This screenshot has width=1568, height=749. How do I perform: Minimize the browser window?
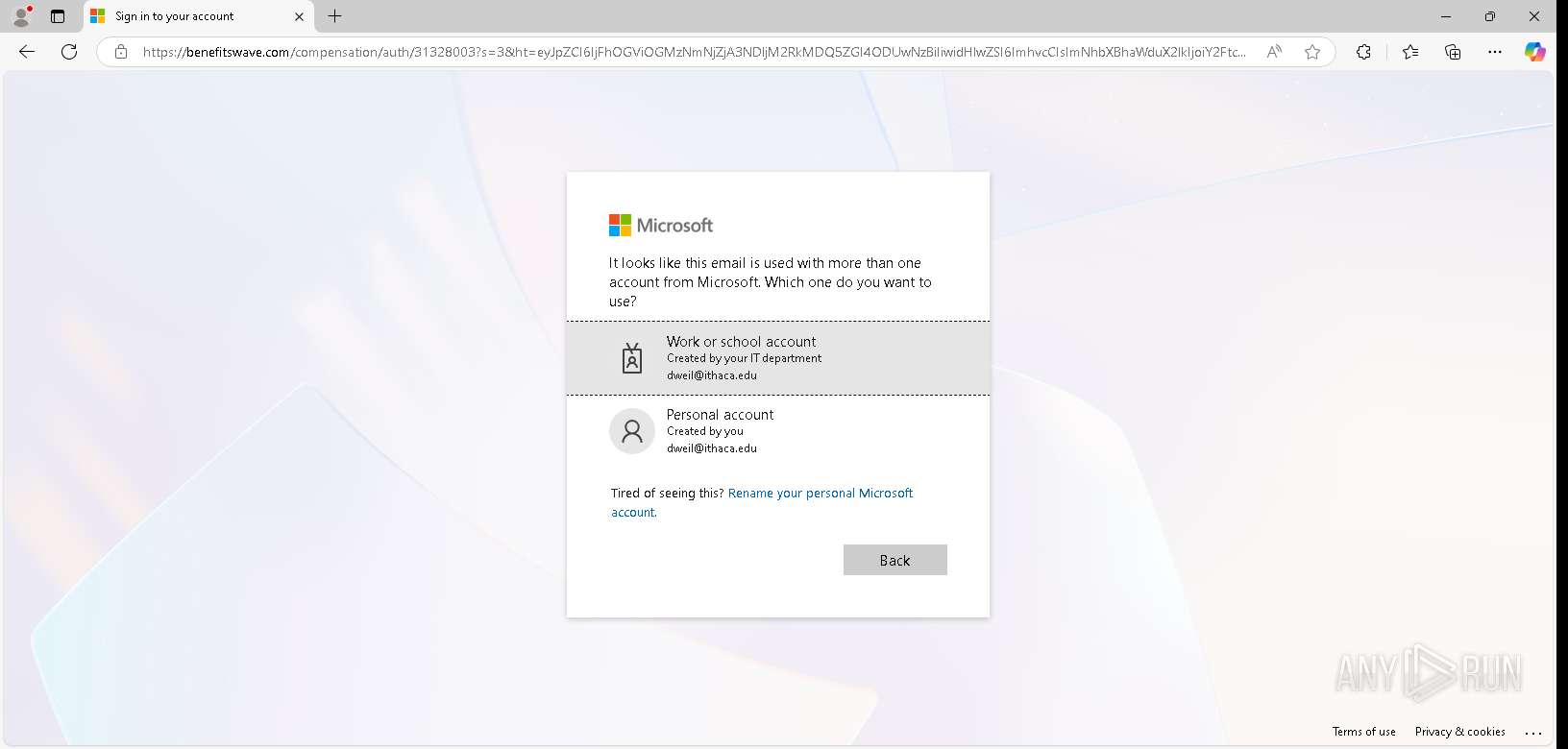pyautogui.click(x=1447, y=16)
